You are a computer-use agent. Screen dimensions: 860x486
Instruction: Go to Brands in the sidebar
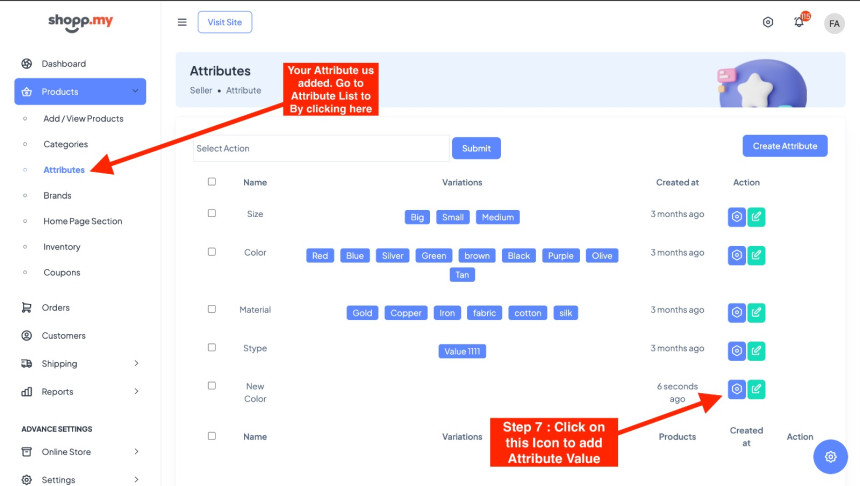(x=57, y=196)
